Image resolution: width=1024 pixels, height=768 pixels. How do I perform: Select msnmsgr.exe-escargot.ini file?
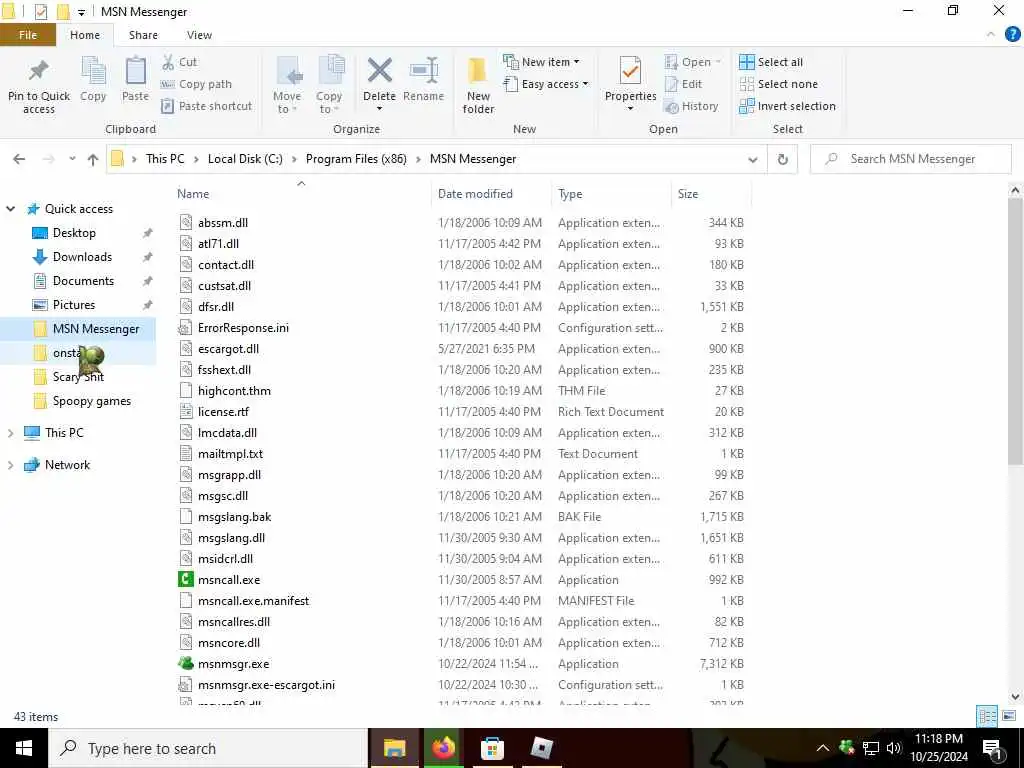click(266, 684)
